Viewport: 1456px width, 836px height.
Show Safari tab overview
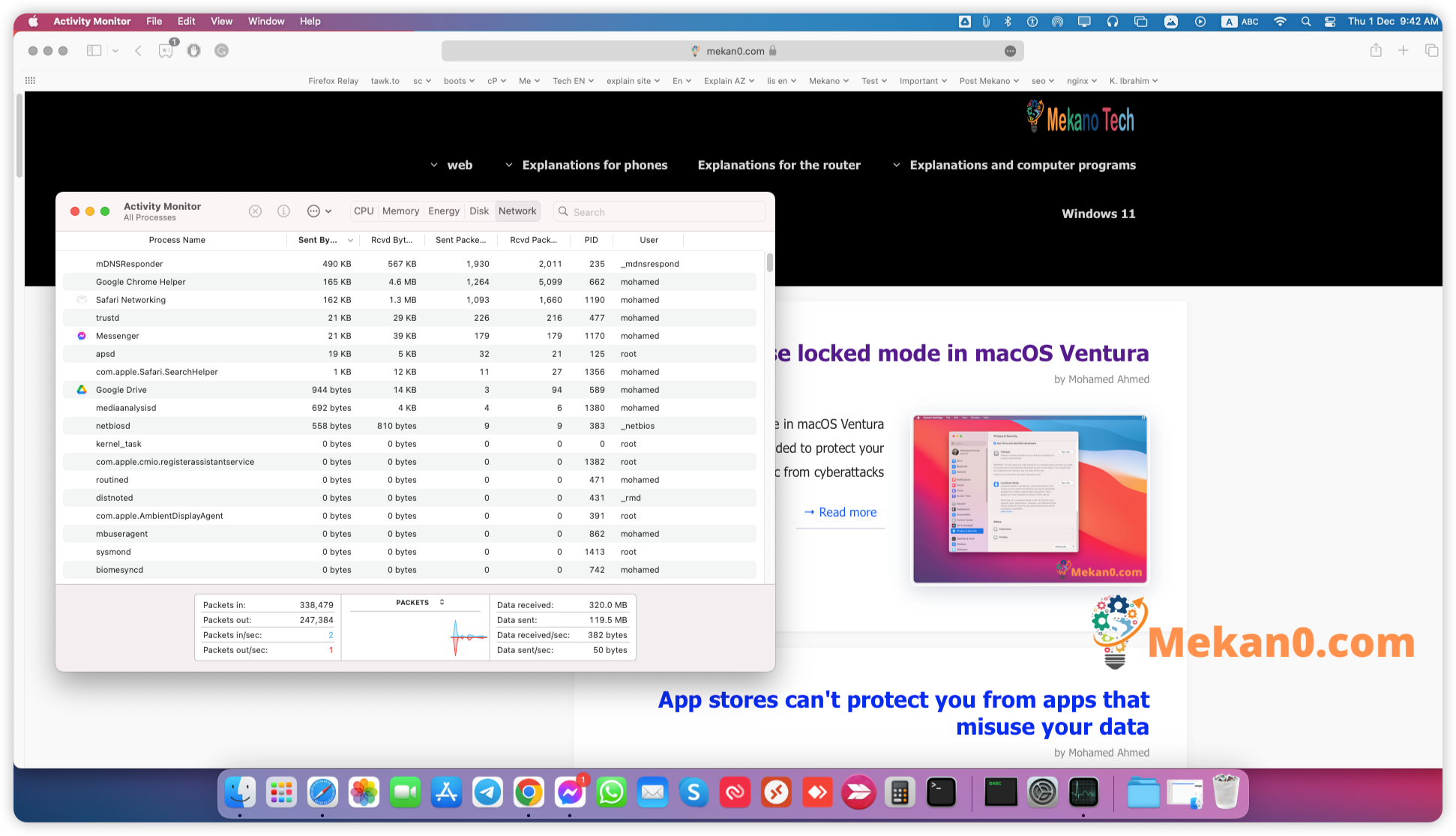pos(1431,50)
